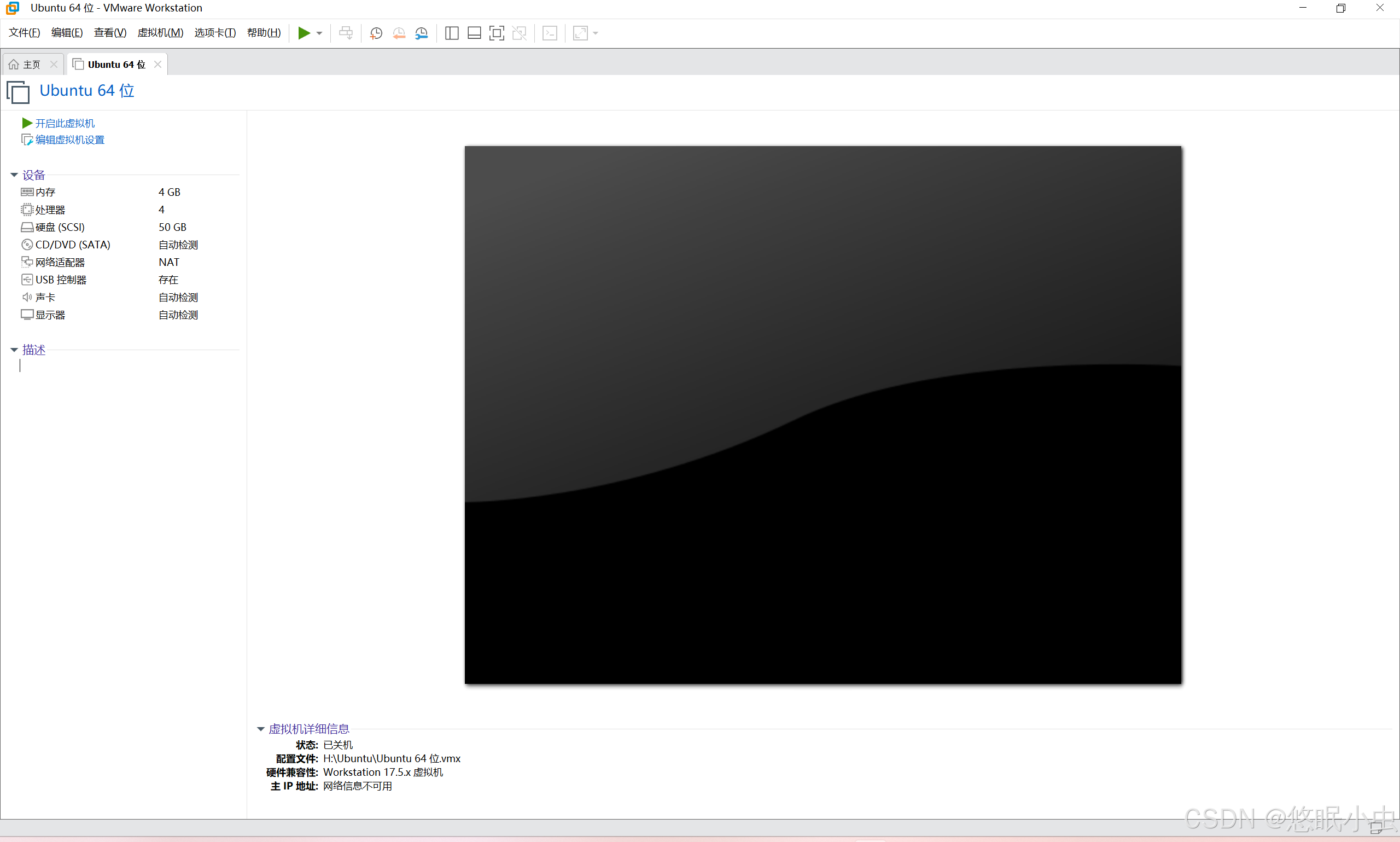Close the Ubuntu 64 位 tab
The image size is (1400, 842).
pyautogui.click(x=157, y=65)
